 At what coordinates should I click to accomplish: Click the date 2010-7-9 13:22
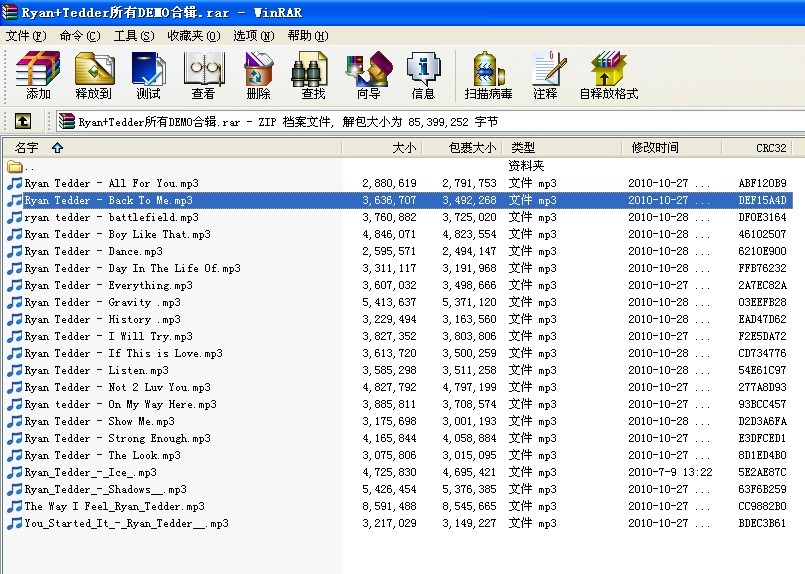click(x=670, y=472)
